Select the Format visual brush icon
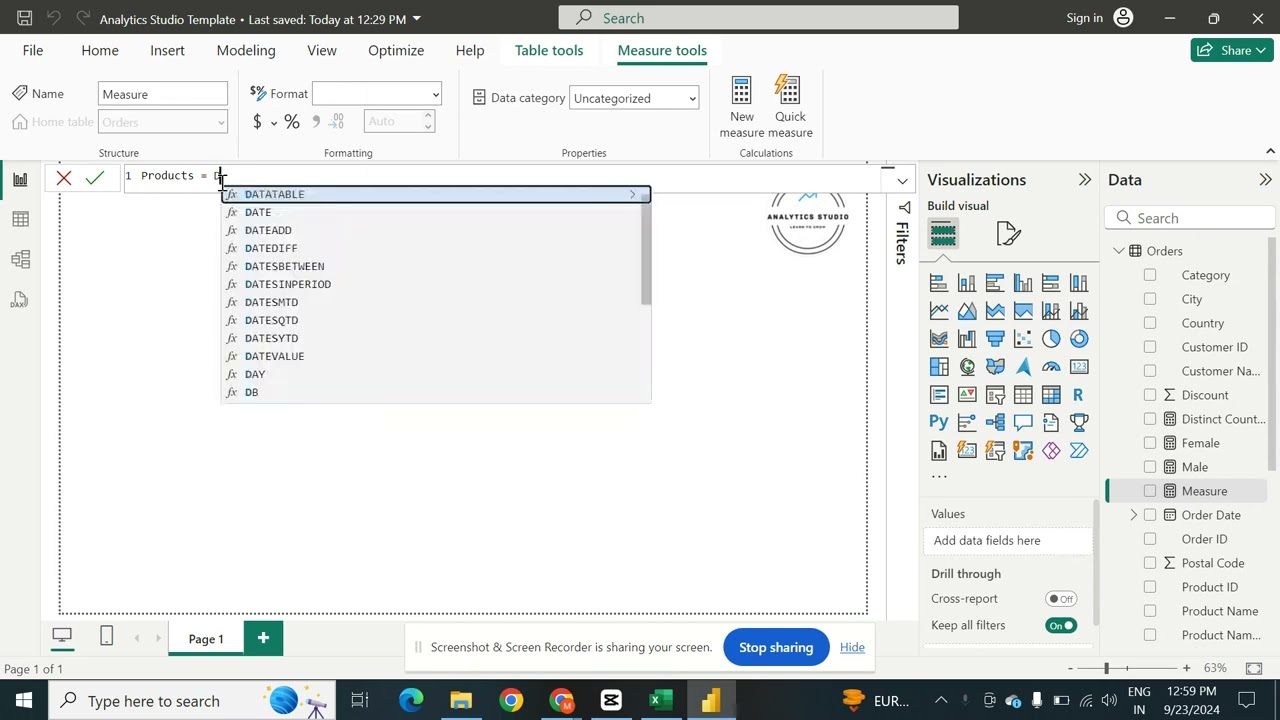The image size is (1280, 720). tap(1008, 234)
